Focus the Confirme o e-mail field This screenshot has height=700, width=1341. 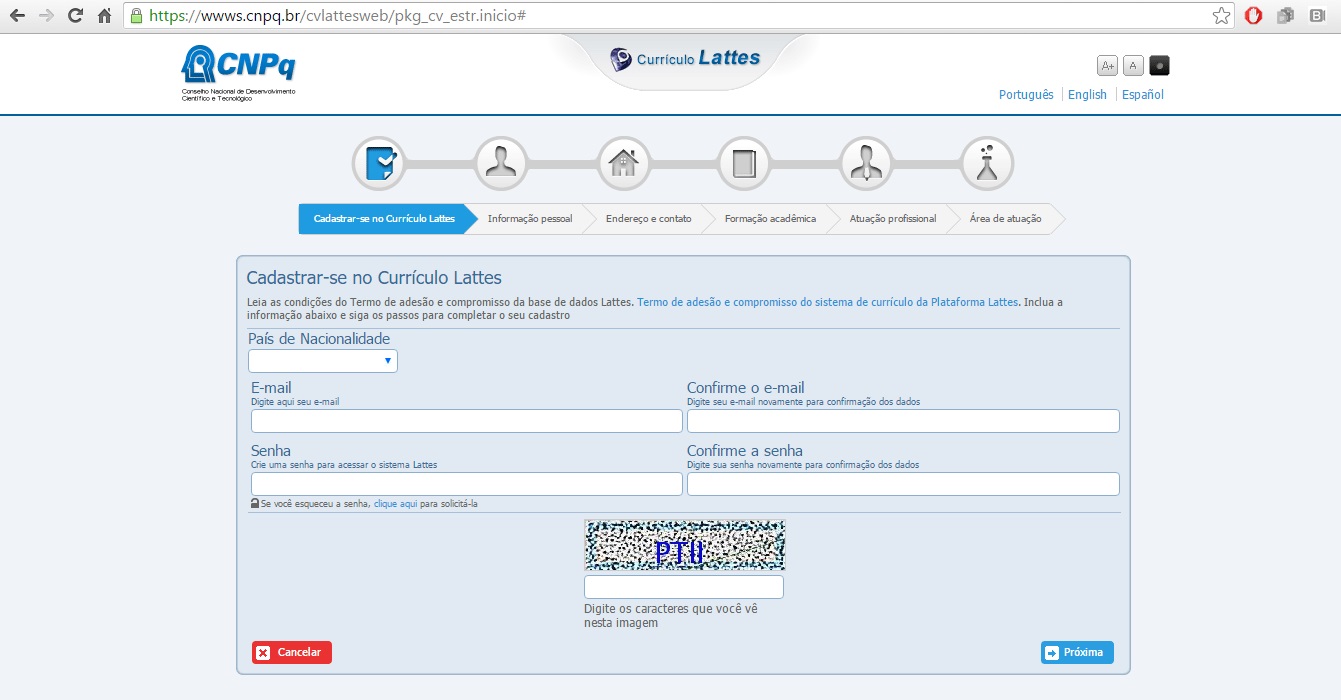click(903, 421)
